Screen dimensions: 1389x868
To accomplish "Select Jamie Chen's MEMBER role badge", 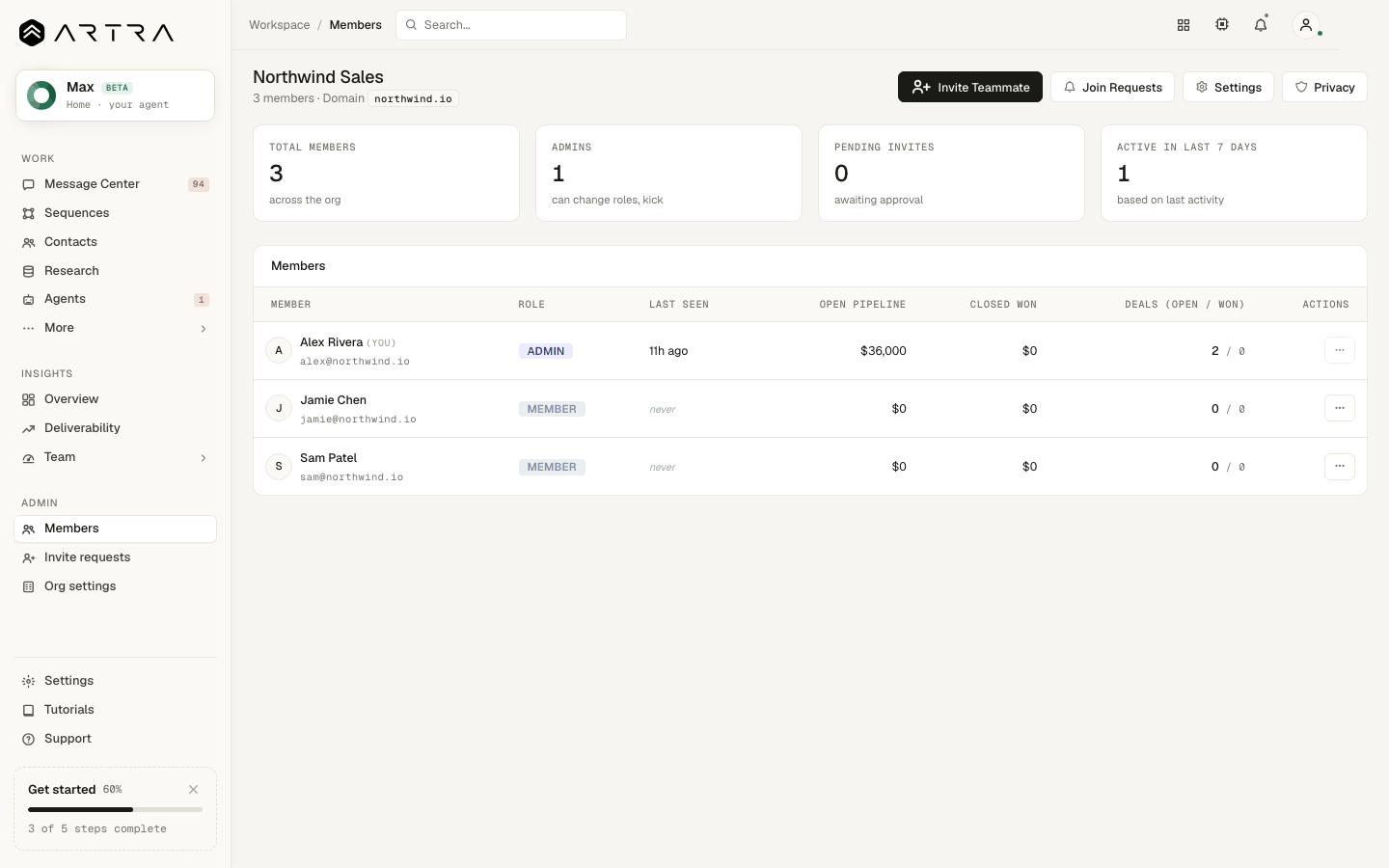I will point(552,409).
